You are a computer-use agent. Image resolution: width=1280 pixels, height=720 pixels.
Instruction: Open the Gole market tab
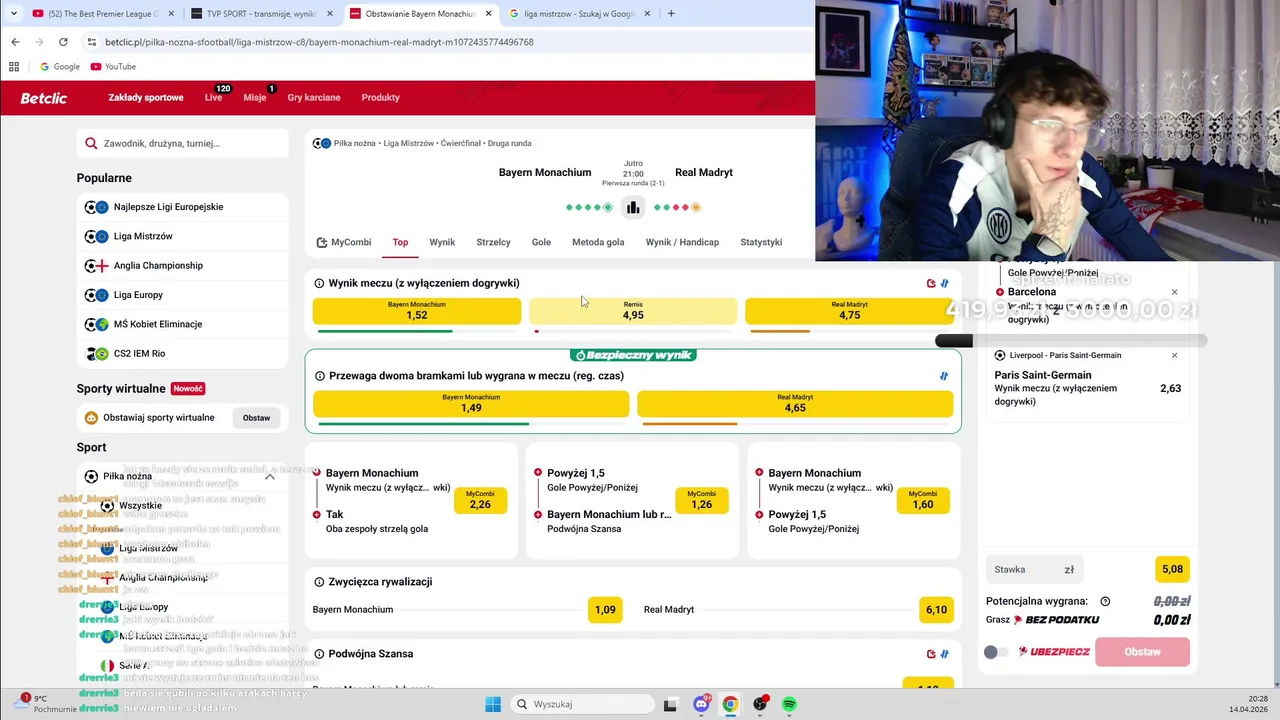pos(541,242)
